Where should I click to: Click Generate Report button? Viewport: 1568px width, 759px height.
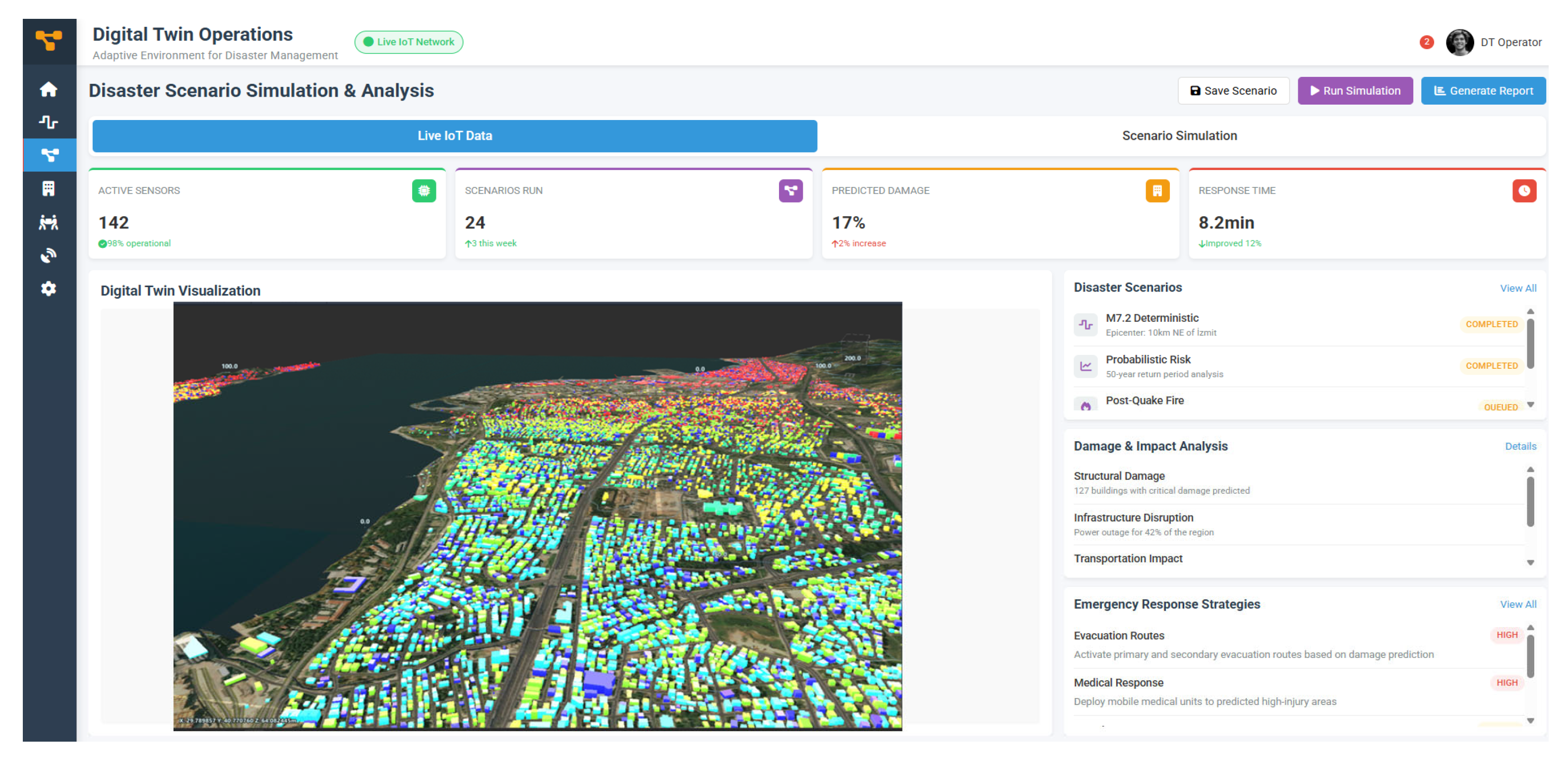(1483, 91)
